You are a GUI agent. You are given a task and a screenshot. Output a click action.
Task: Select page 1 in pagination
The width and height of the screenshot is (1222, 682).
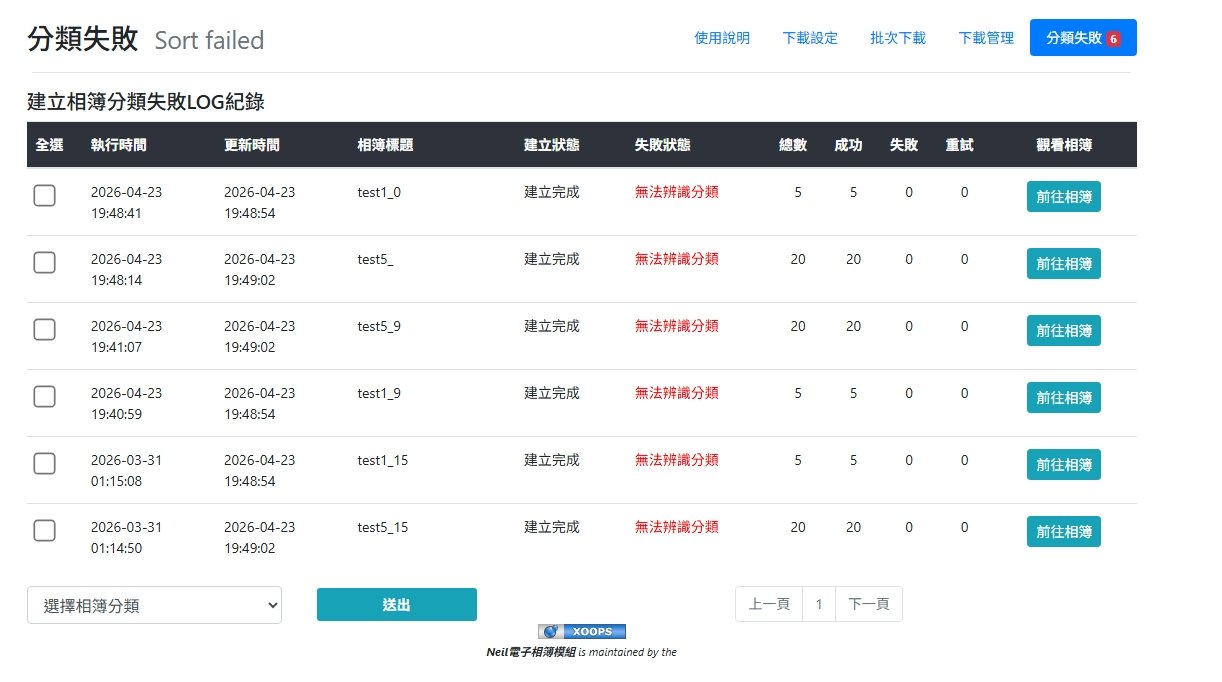click(x=819, y=604)
